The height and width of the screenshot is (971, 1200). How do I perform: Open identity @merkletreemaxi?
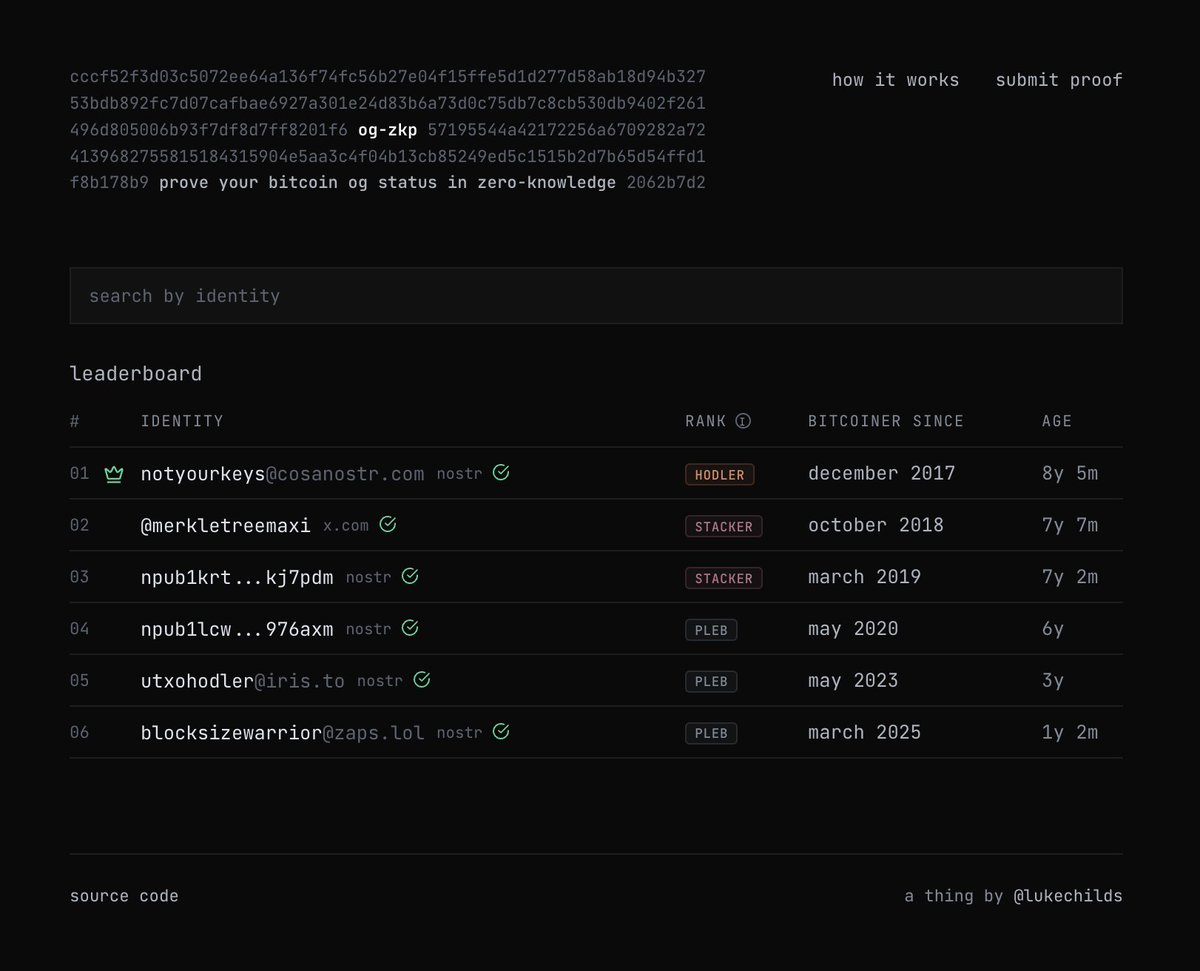point(226,525)
